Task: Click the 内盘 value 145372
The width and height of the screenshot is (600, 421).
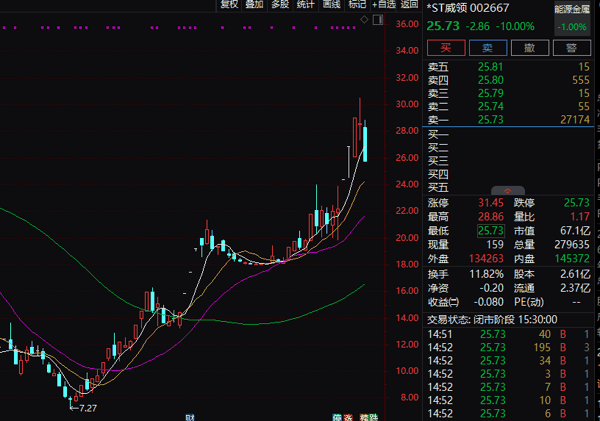Action: (x=572, y=259)
